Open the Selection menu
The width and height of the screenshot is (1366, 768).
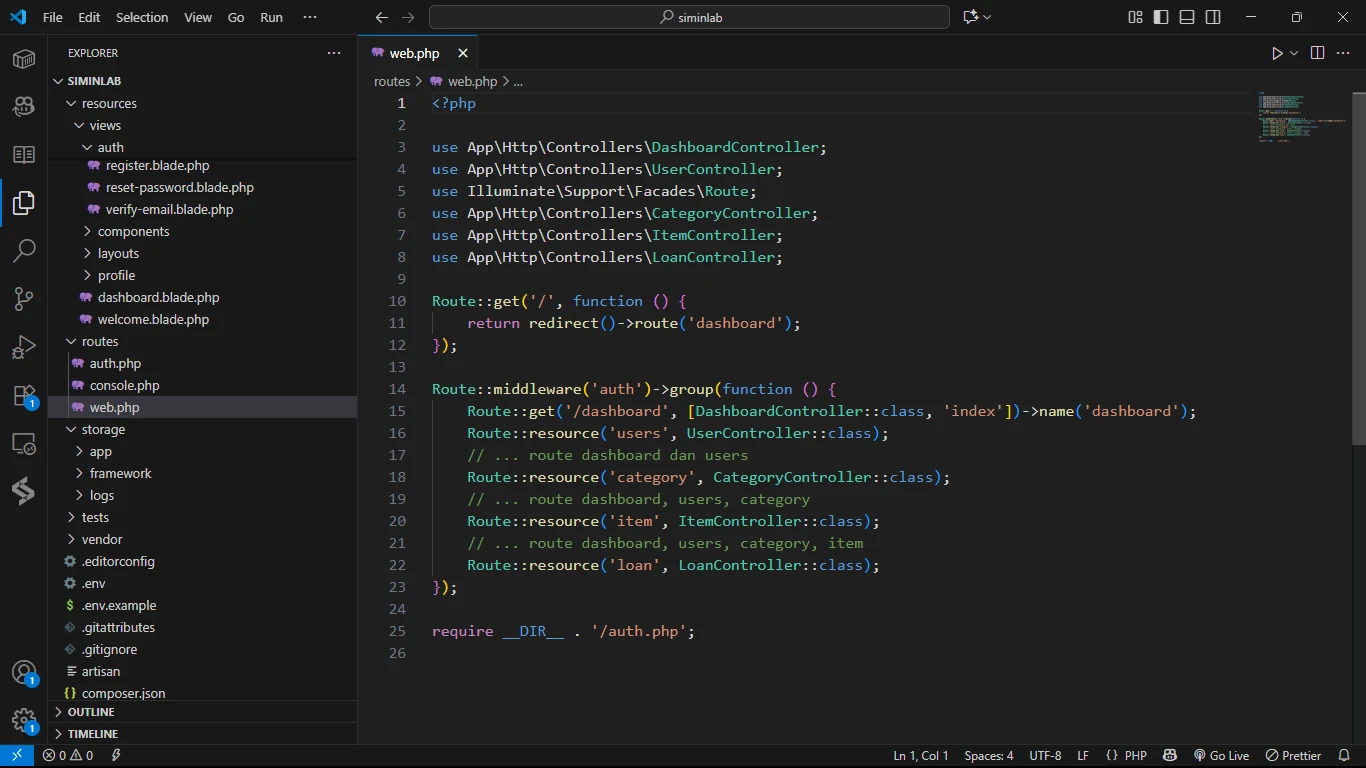tap(142, 17)
